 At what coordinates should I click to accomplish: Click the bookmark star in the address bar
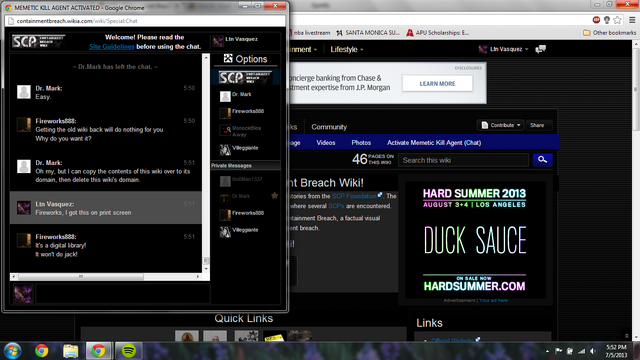[618, 20]
